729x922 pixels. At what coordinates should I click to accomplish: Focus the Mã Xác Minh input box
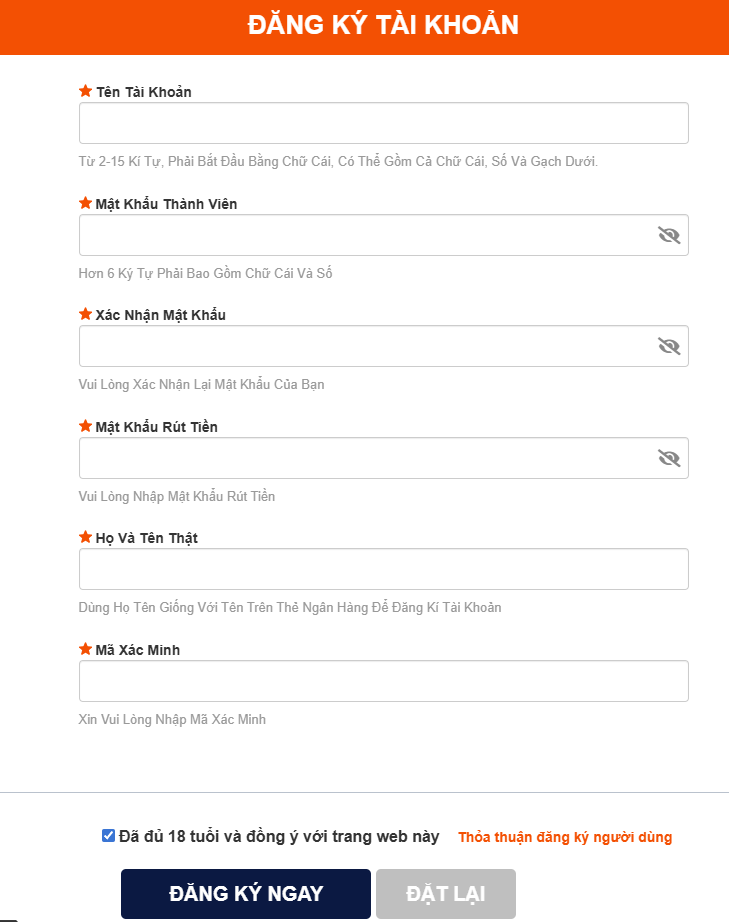tap(383, 681)
